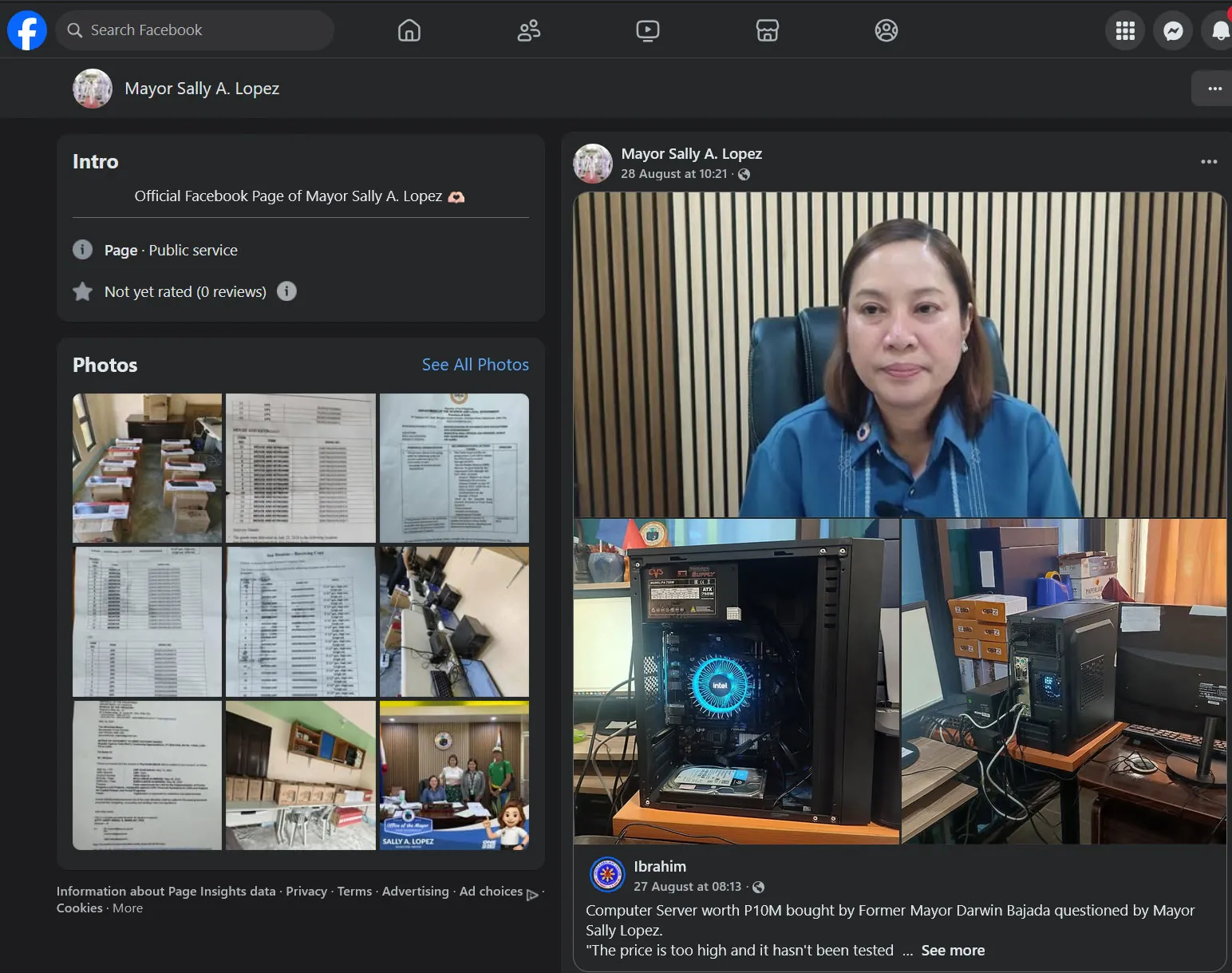
Task: Open the Facebook logo home link
Action: coord(27,30)
